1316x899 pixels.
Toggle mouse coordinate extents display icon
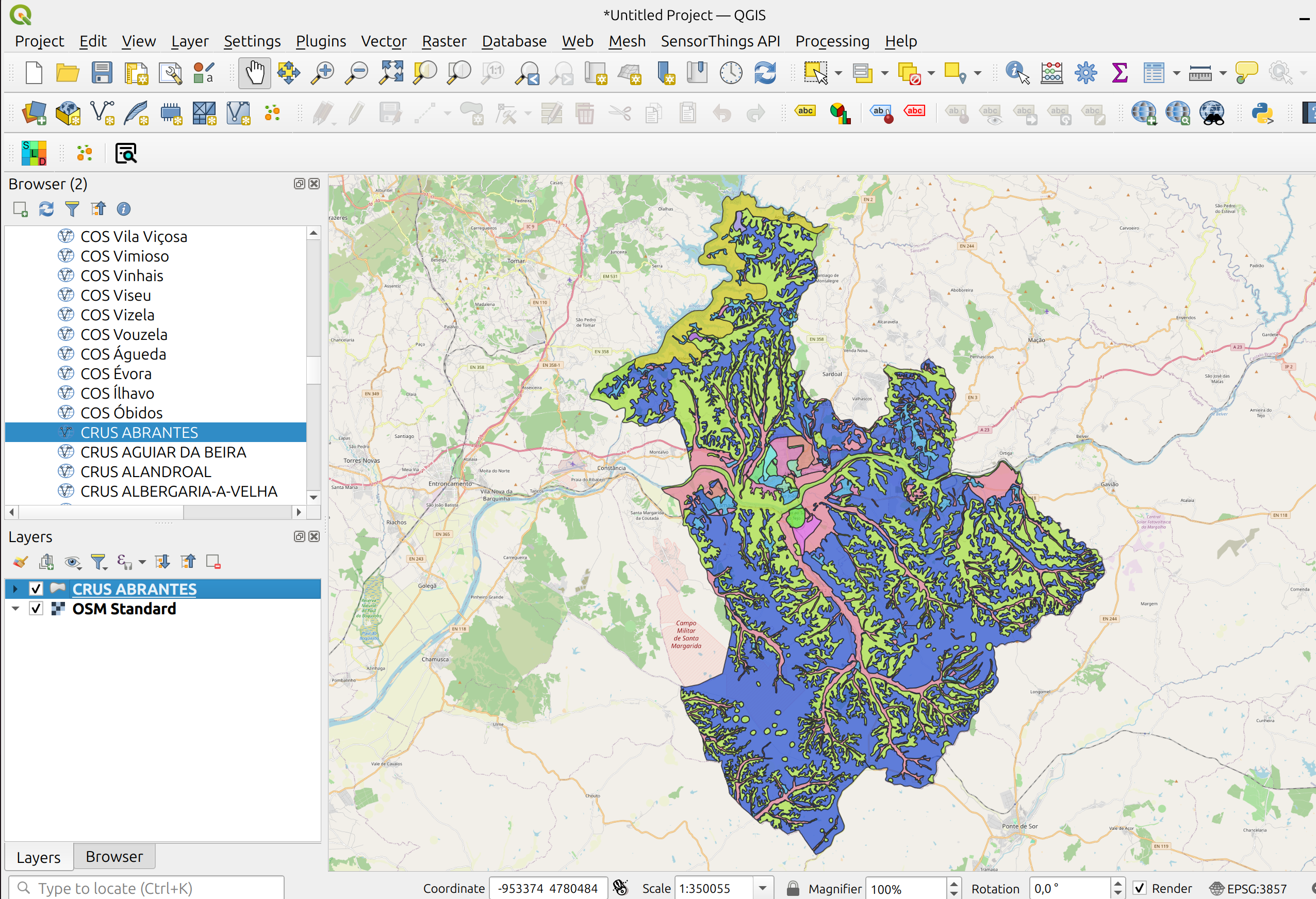(x=621, y=888)
